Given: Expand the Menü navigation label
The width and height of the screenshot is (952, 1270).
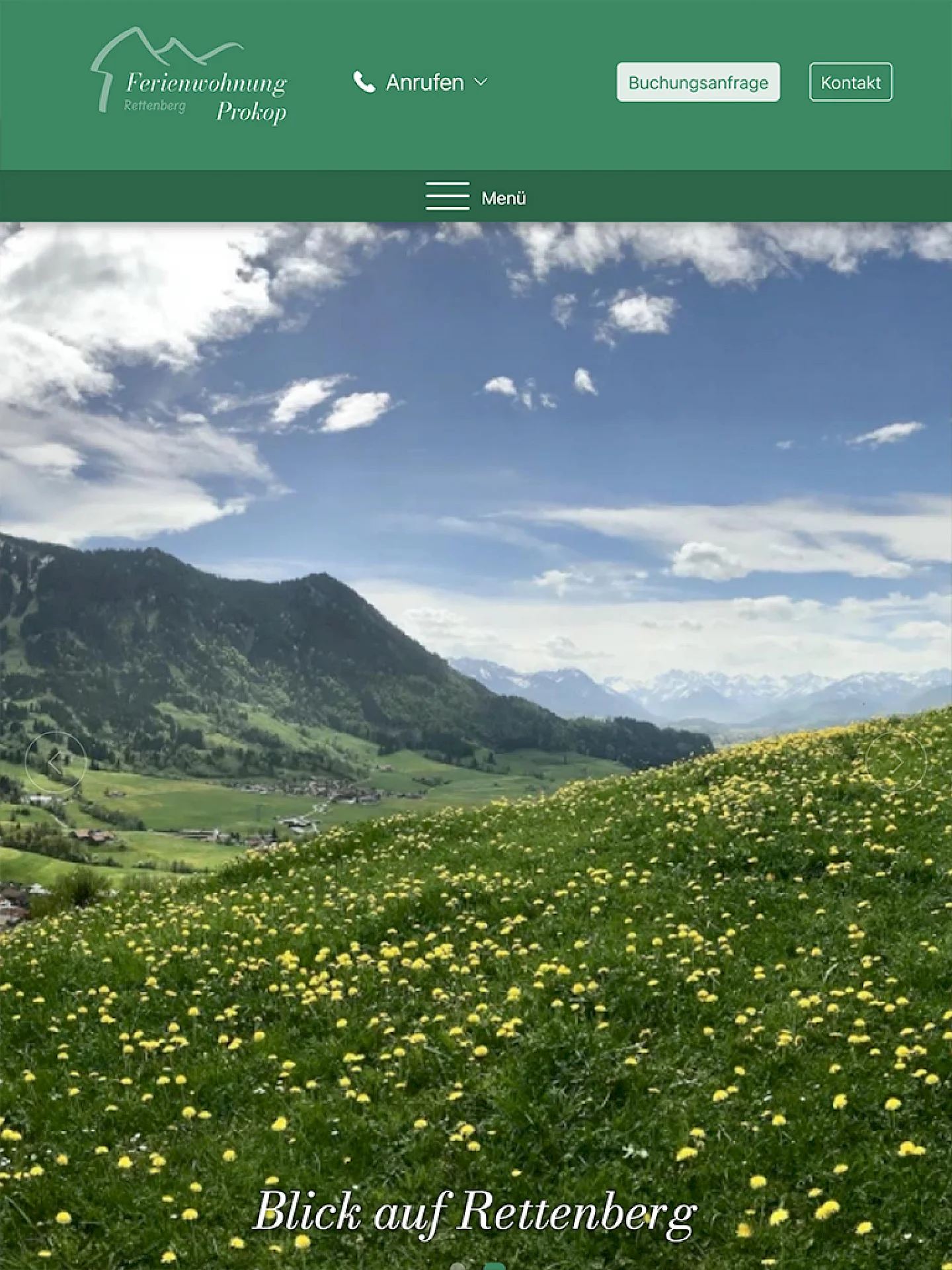Looking at the screenshot, I should click(503, 198).
